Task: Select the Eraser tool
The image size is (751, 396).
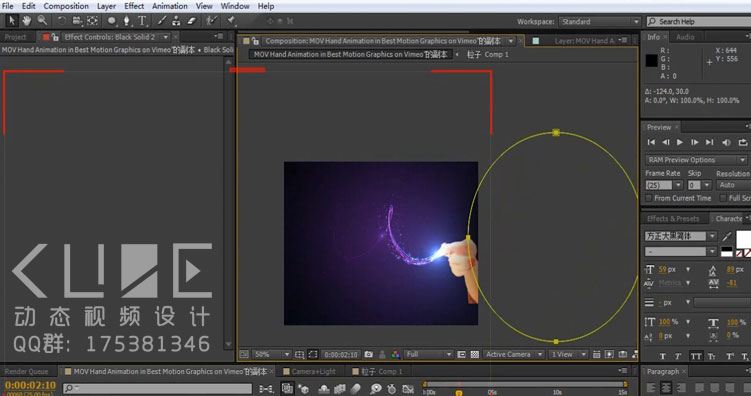Action: click(x=192, y=21)
